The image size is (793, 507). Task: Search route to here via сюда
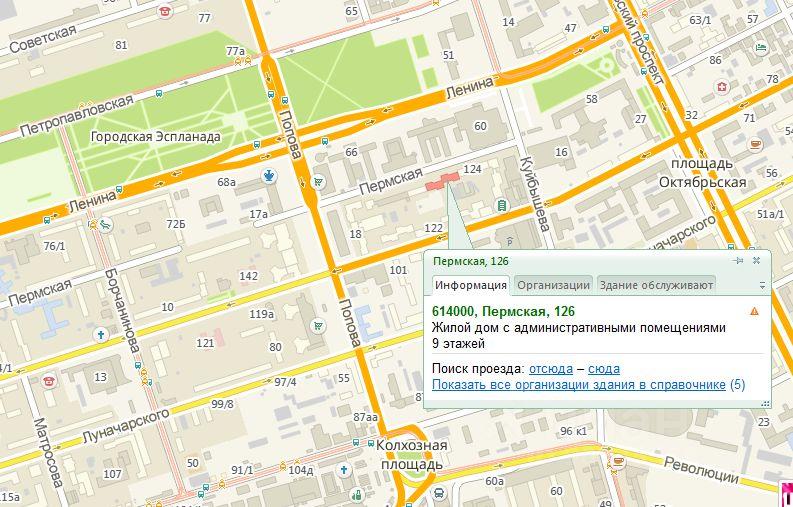click(x=604, y=369)
